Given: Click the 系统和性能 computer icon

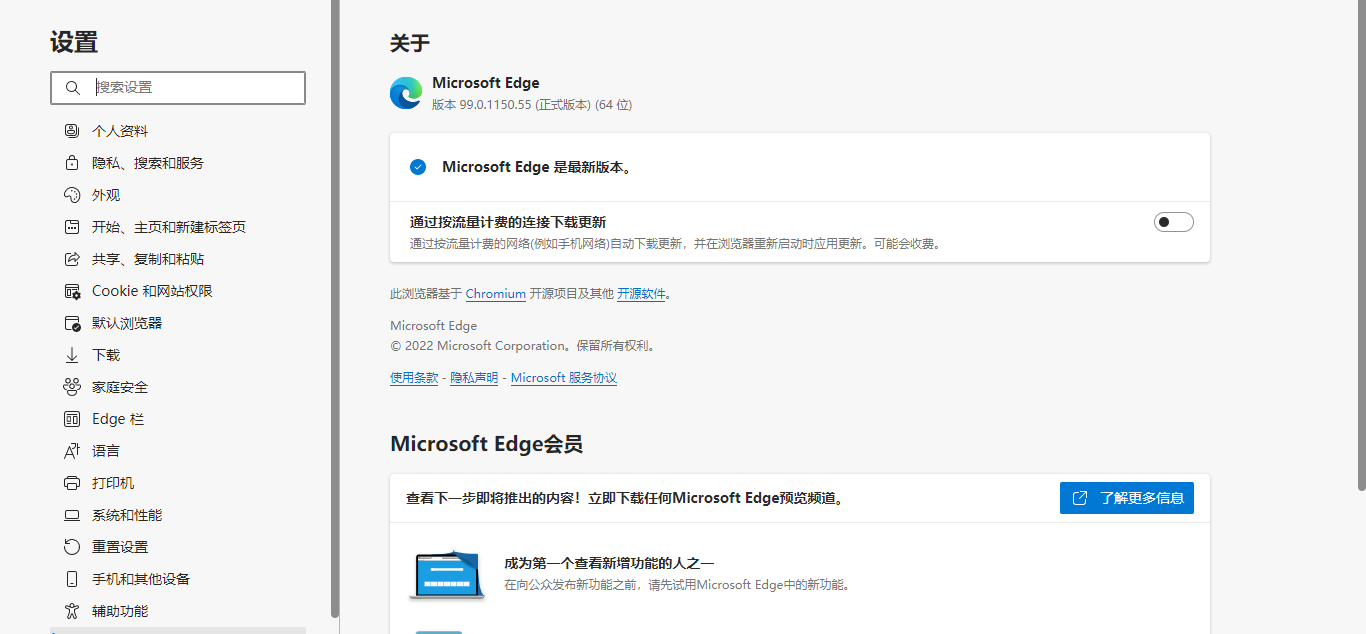Looking at the screenshot, I should tap(72, 515).
